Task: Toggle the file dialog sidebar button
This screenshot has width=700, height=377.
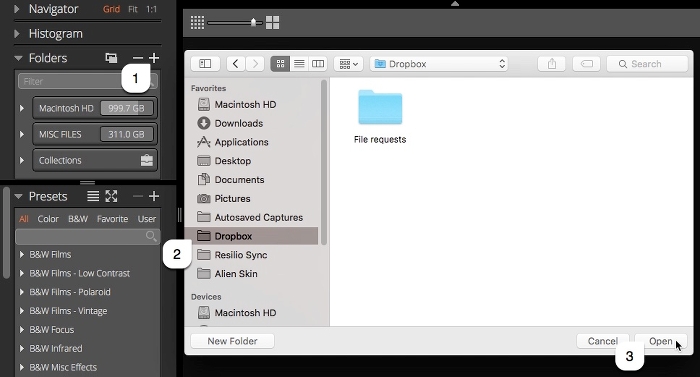Action: coord(205,64)
